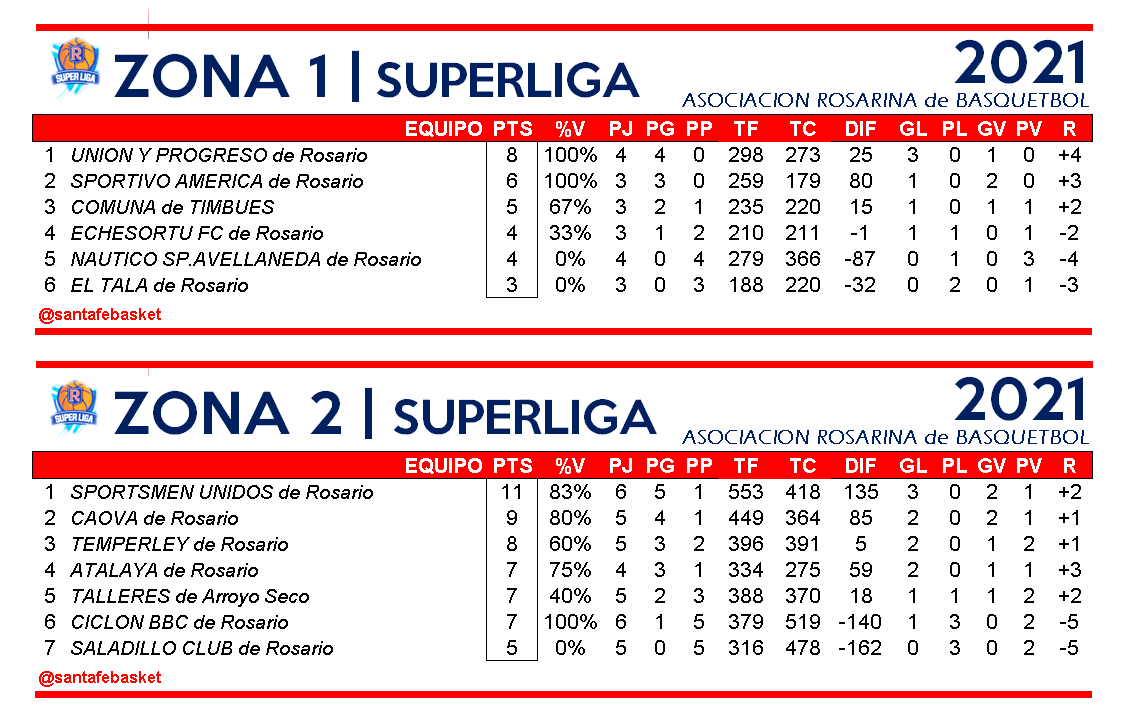Select TALLERES de Arroyo Seco team
This screenshot has width=1132, height=728.
click(x=190, y=597)
